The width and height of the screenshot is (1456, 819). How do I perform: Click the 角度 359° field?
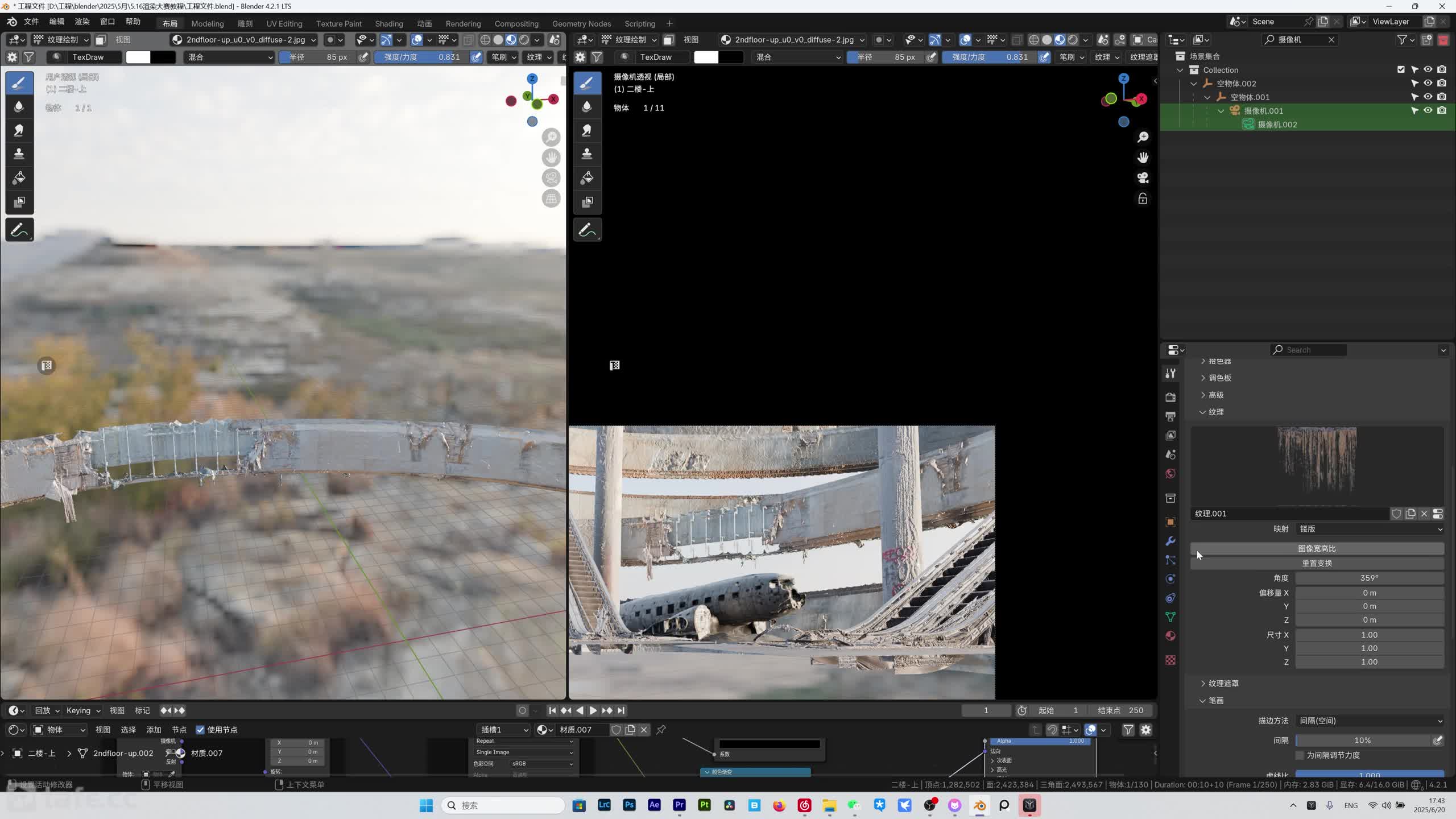click(1370, 578)
